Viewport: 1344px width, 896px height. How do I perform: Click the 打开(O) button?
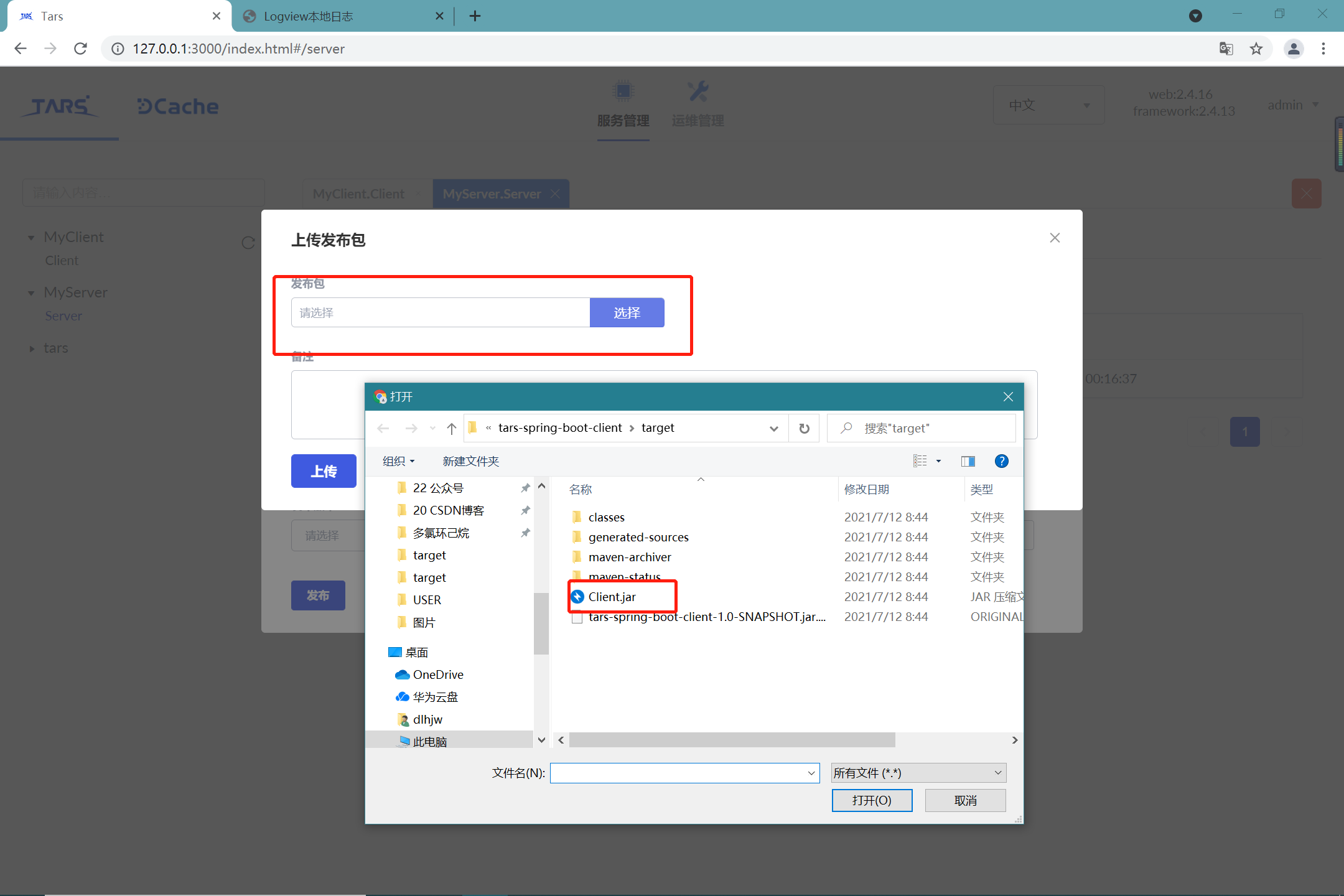[x=872, y=800]
